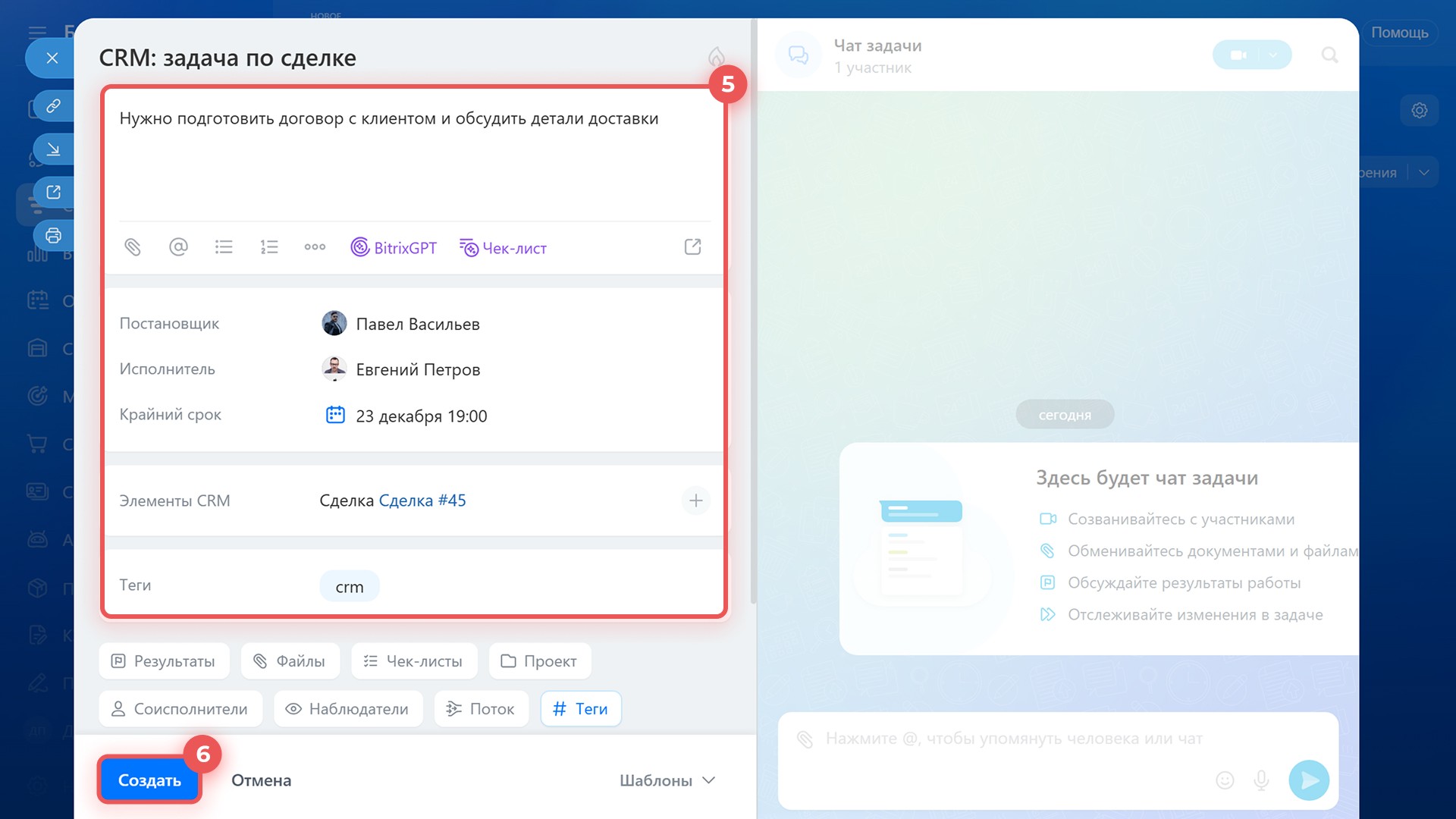Select the Результаты chip

(164, 661)
